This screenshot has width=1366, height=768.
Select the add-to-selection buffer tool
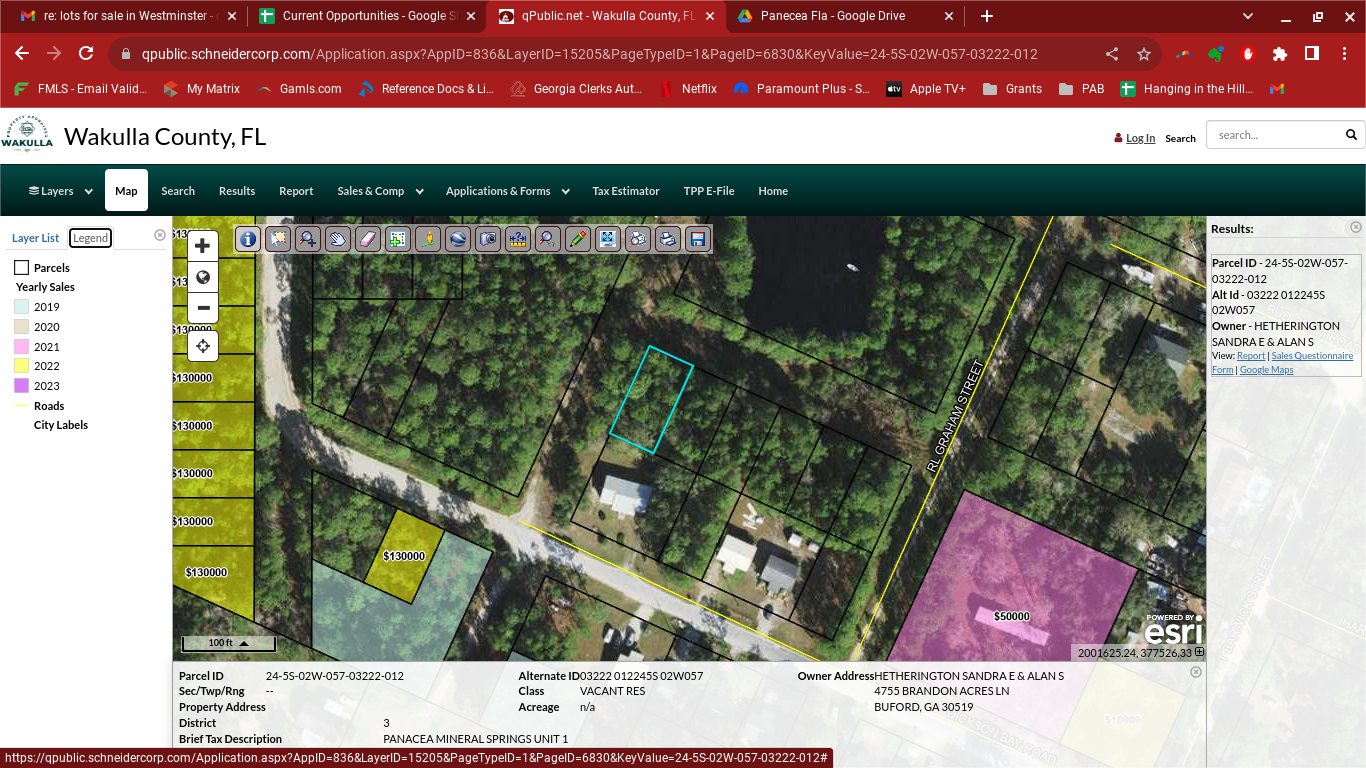coord(398,239)
